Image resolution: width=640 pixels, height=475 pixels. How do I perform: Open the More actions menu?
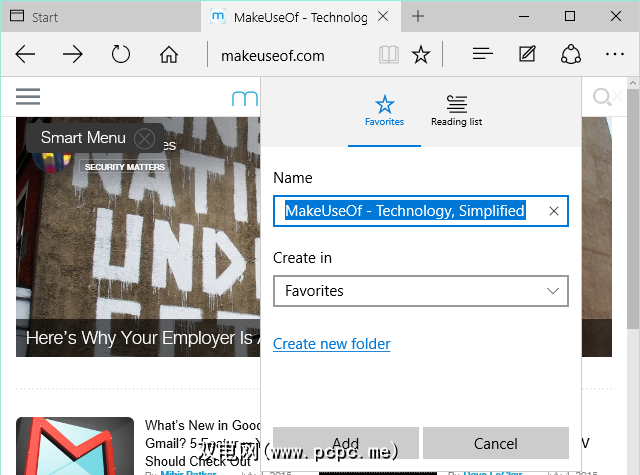[x=615, y=54]
